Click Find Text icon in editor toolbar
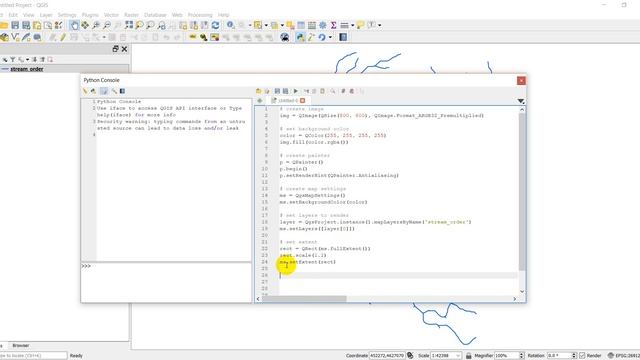This screenshot has width=640, height=360. tap(333, 91)
